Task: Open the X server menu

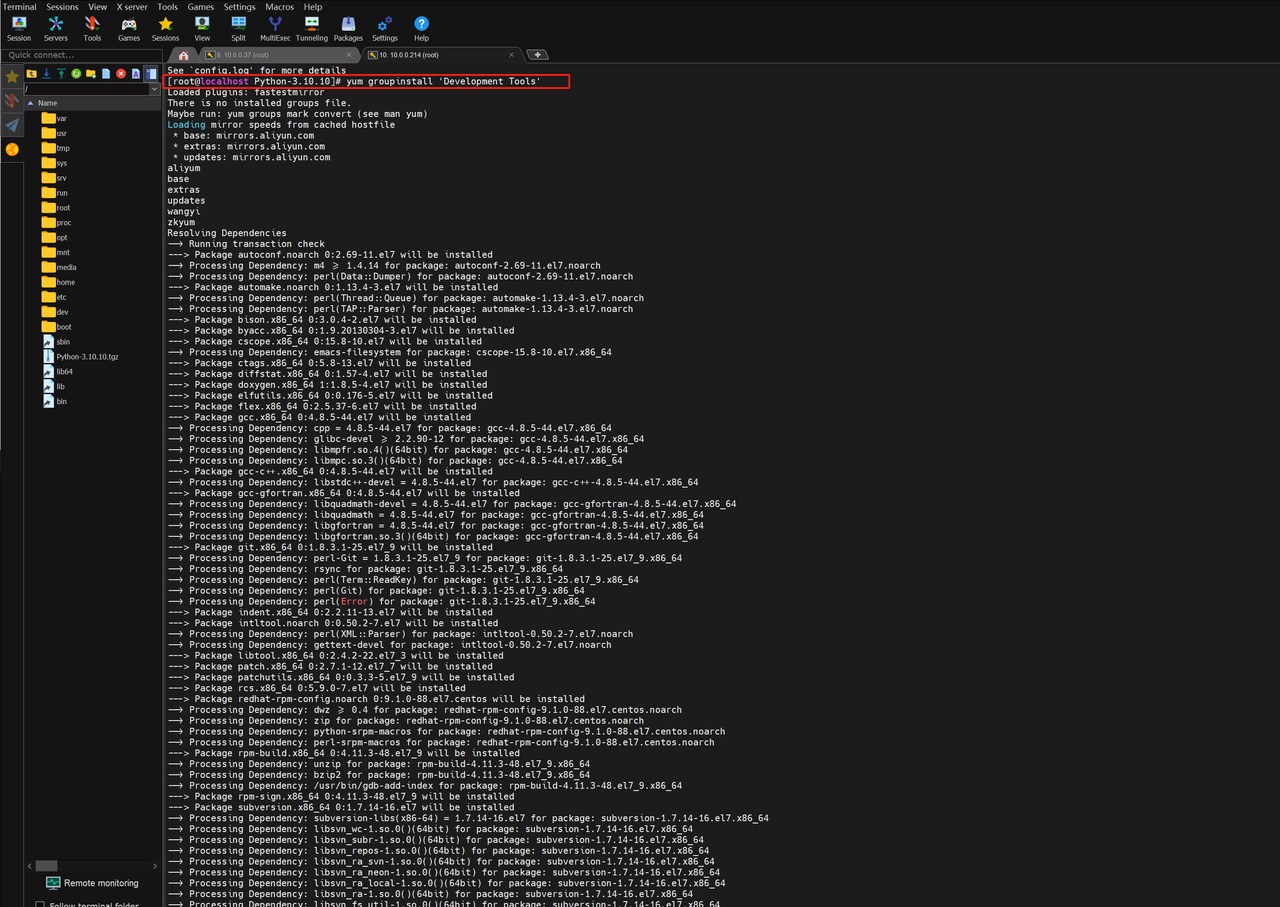Action: click(131, 7)
